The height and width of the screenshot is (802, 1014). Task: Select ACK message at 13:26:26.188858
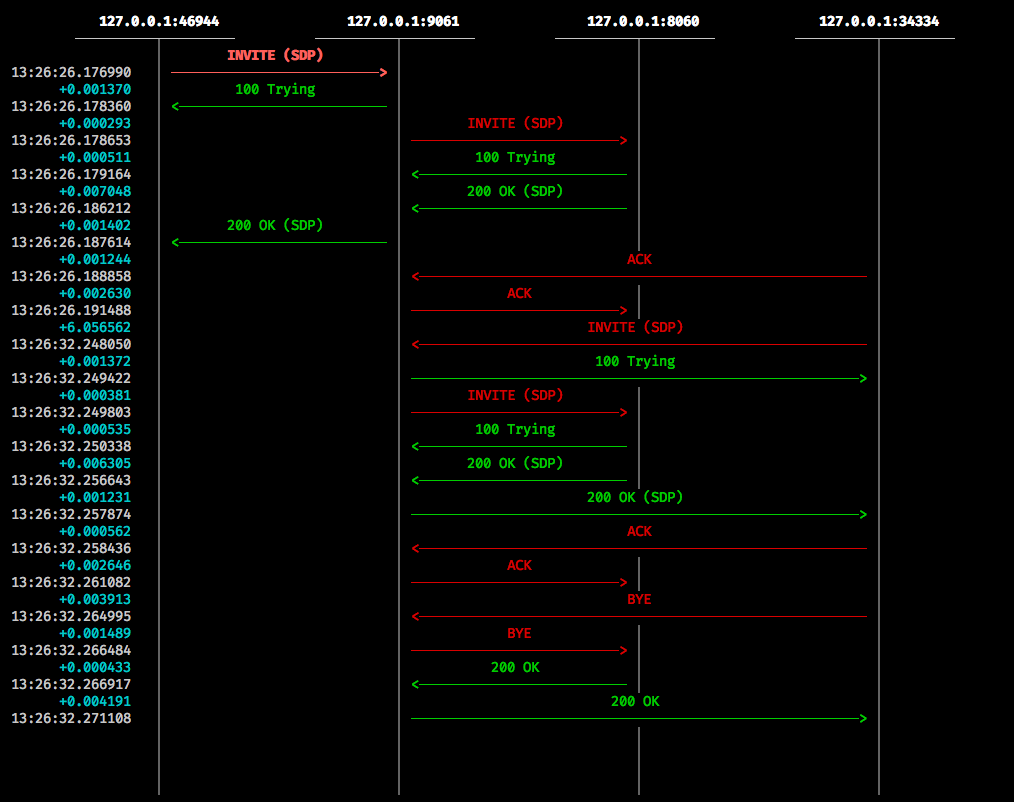pyautogui.click(x=639, y=260)
